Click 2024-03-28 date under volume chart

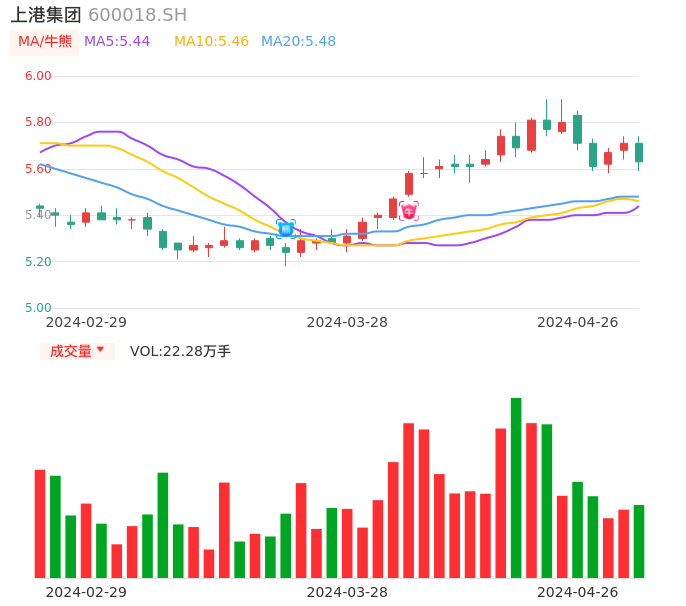pyautogui.click(x=347, y=592)
